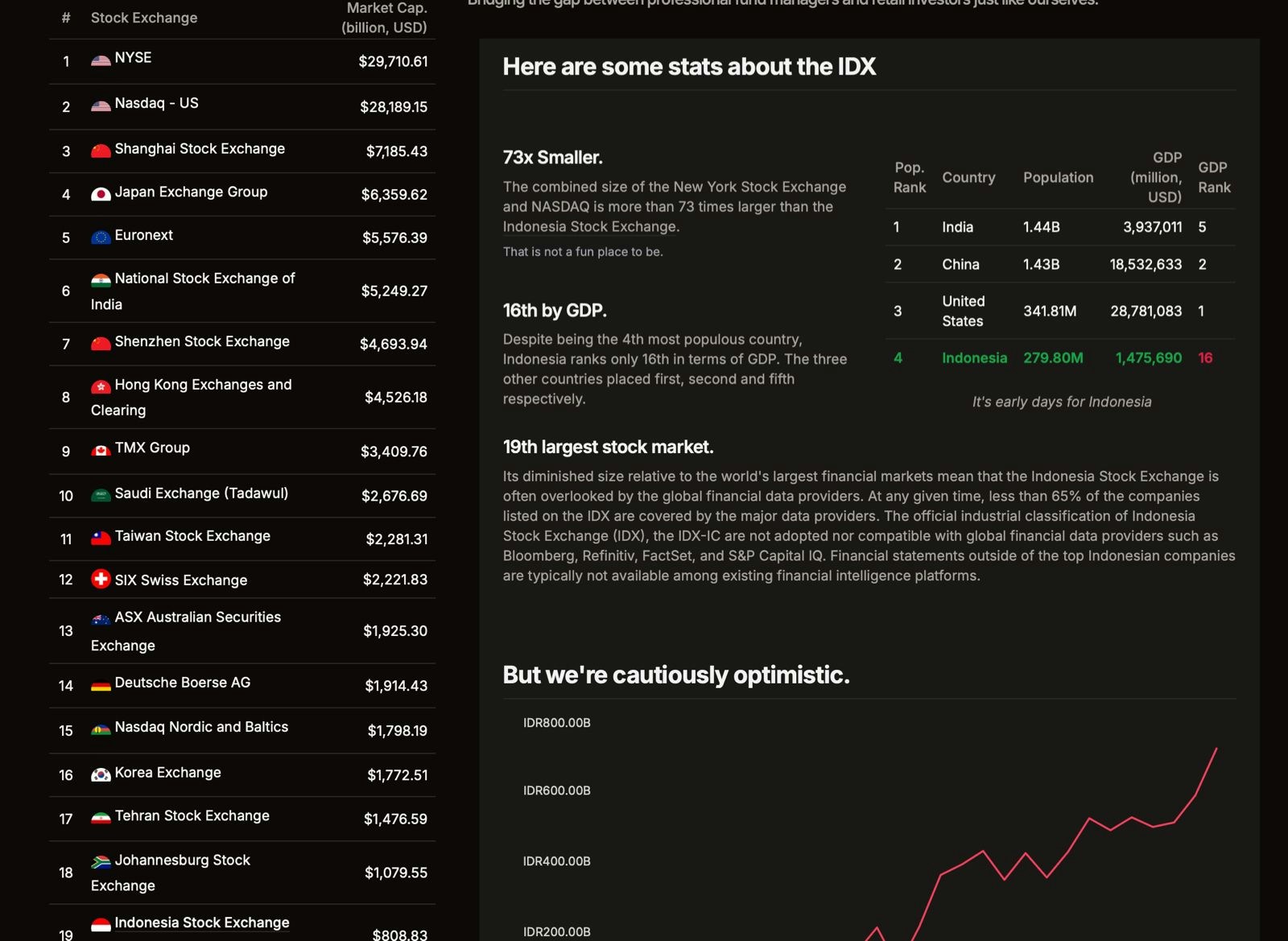Click the $2,221.83 SIX Swiss value
The height and width of the screenshot is (941, 1288).
[x=395, y=579]
